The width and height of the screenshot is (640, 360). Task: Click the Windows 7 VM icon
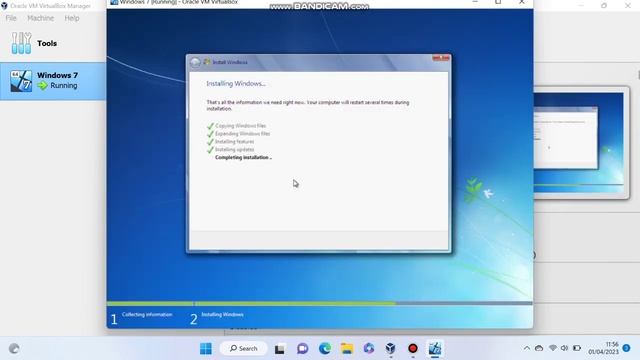tap(21, 81)
